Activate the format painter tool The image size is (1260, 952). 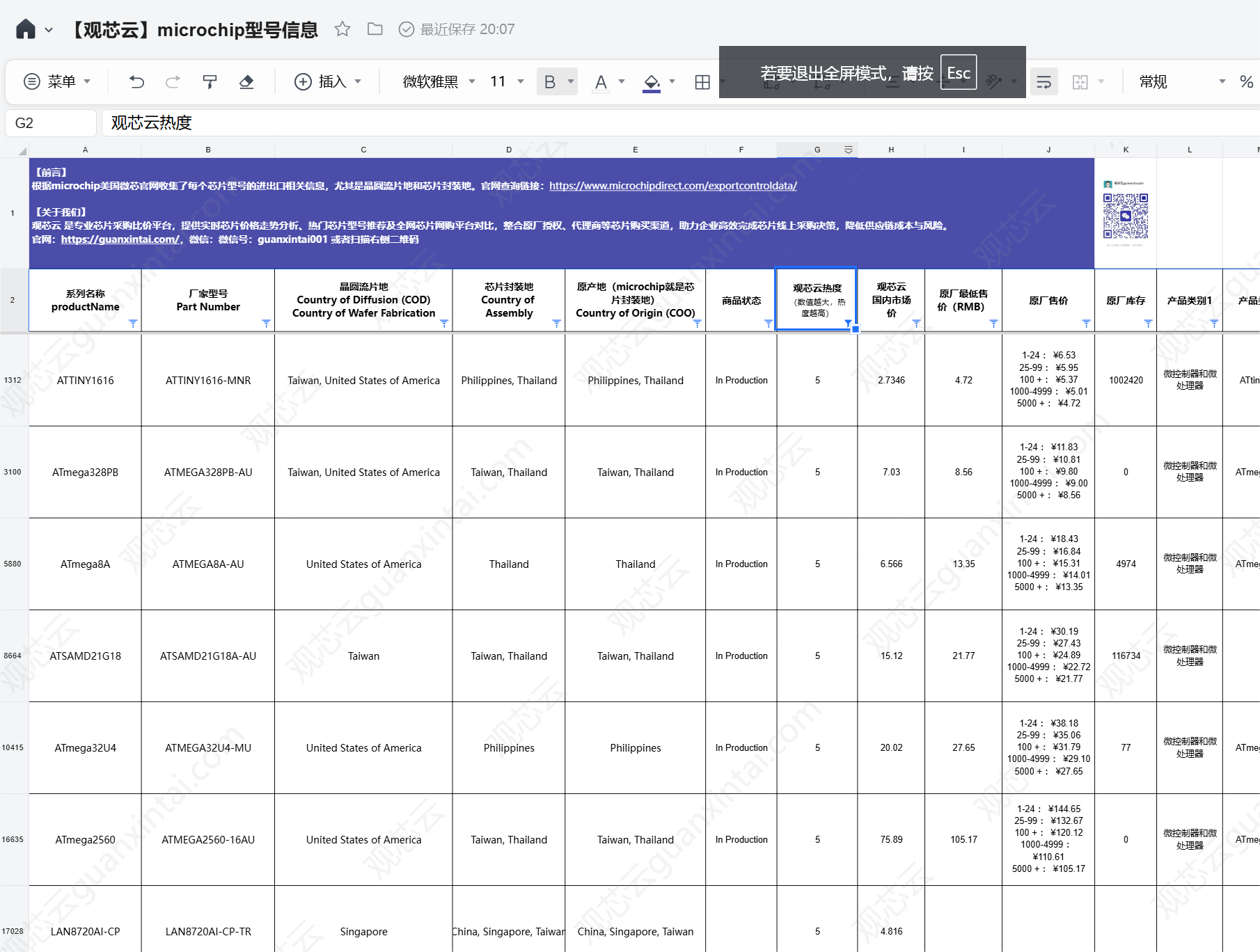210,82
